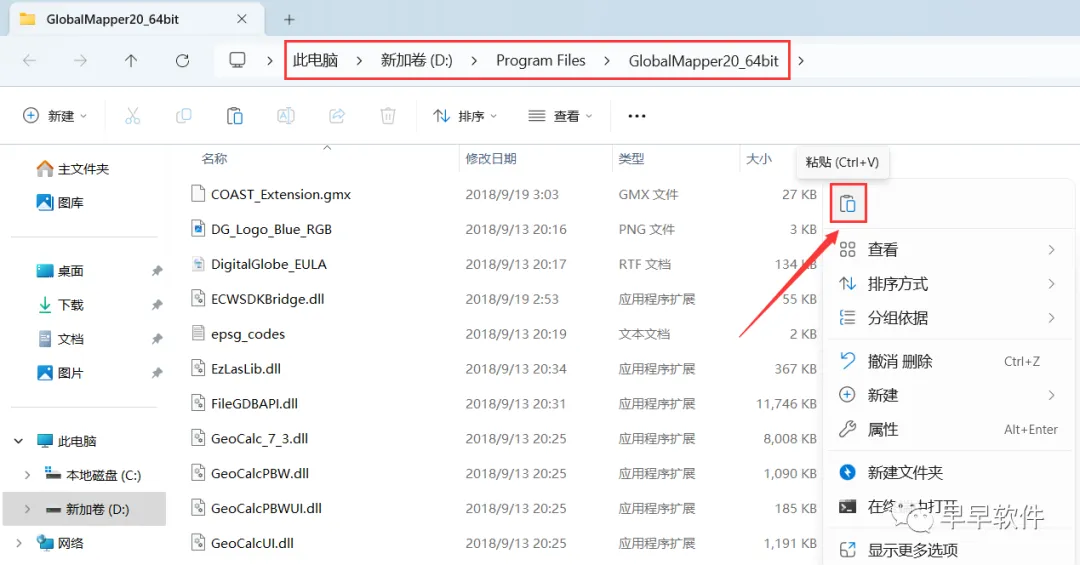Choose 显示更多选项 in context menu

[x=948, y=550]
